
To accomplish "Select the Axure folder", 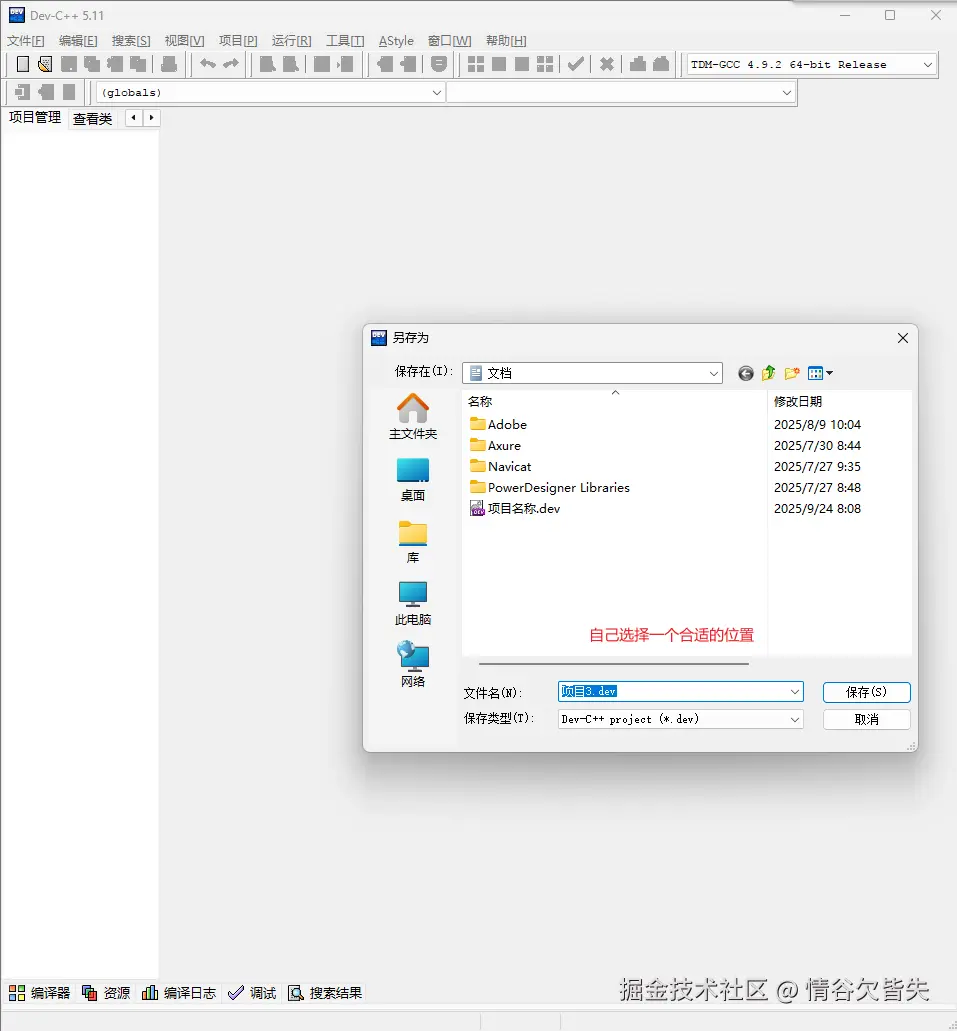I will [x=495, y=446].
